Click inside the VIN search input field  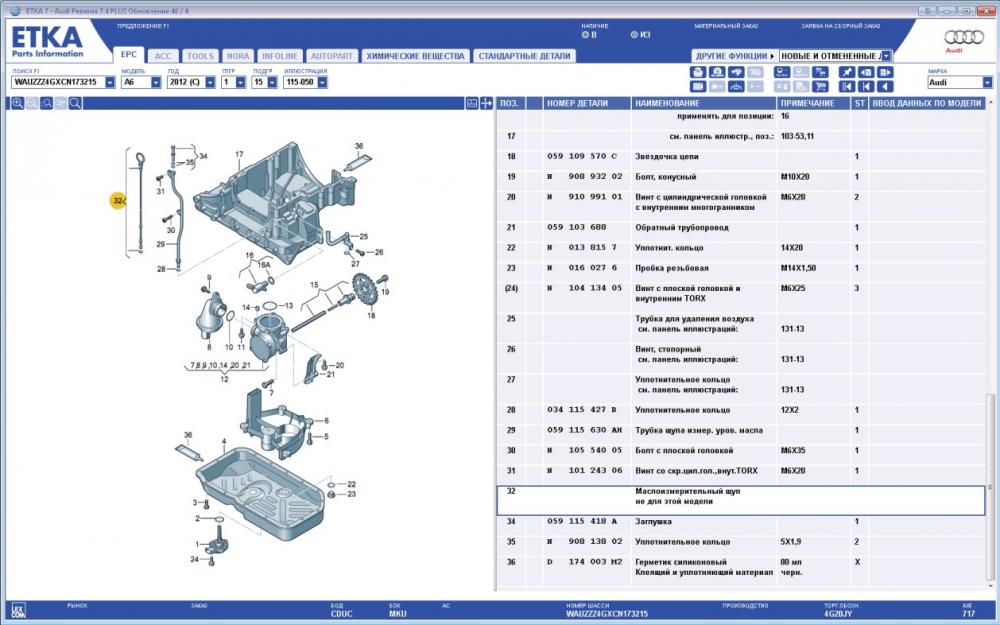(x=57, y=82)
